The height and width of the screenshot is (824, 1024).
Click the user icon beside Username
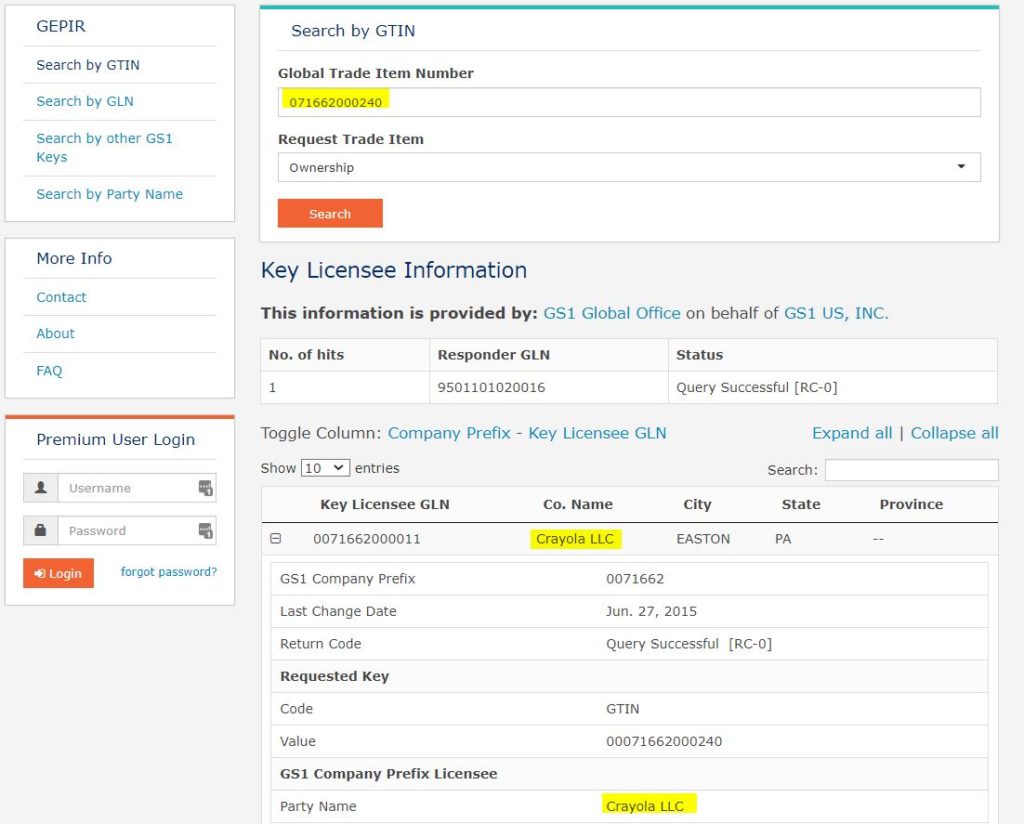pos(40,488)
